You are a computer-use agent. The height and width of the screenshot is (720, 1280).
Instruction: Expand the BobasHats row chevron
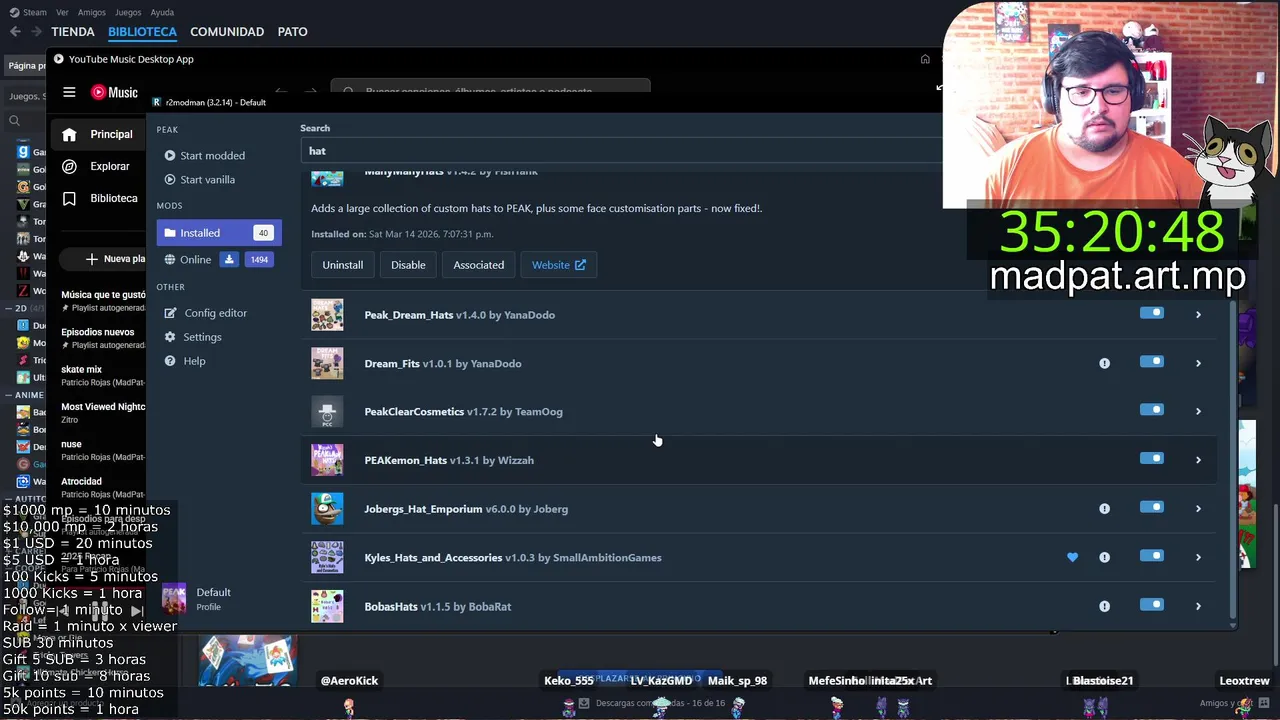click(1198, 606)
